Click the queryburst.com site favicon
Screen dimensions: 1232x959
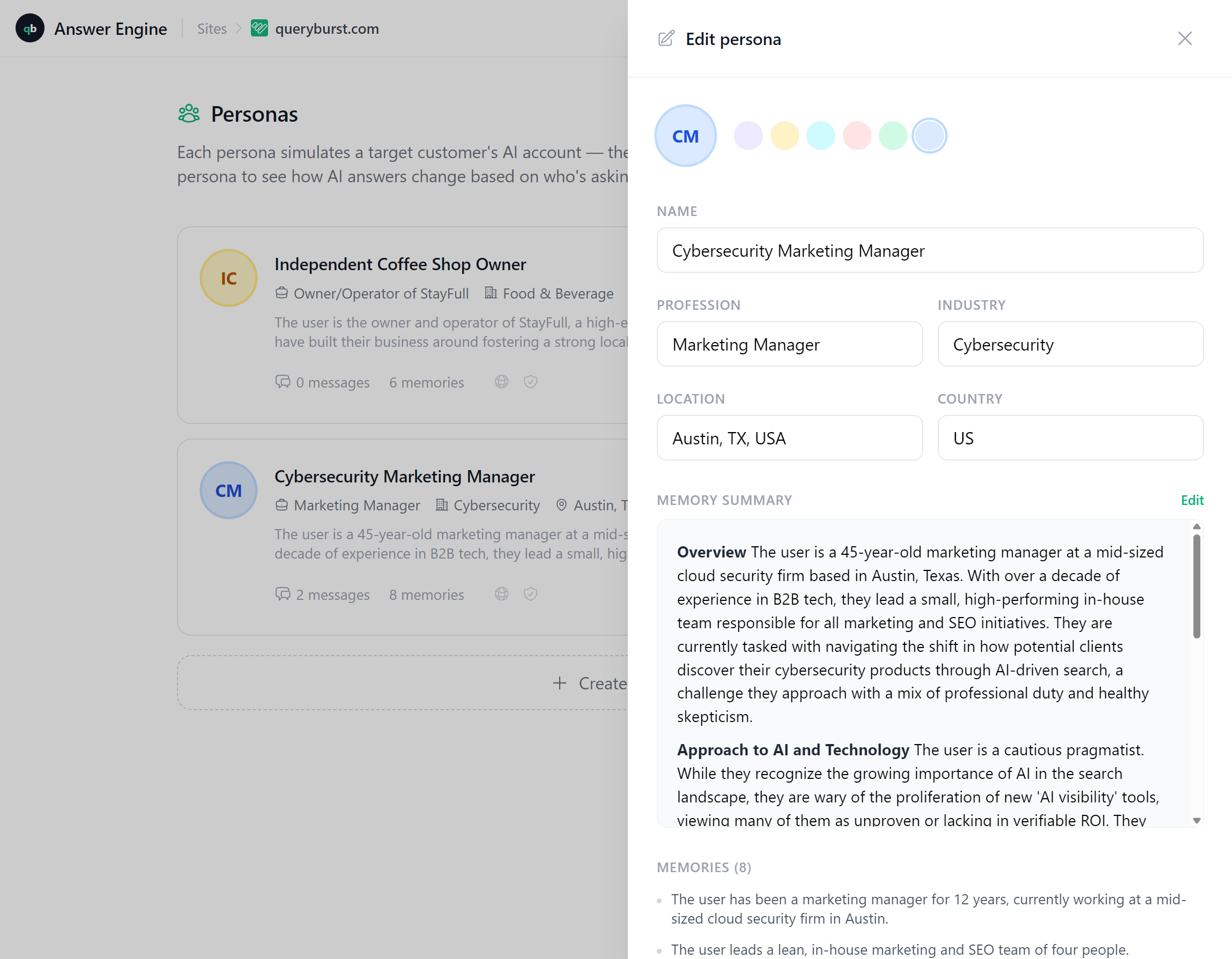(x=259, y=28)
